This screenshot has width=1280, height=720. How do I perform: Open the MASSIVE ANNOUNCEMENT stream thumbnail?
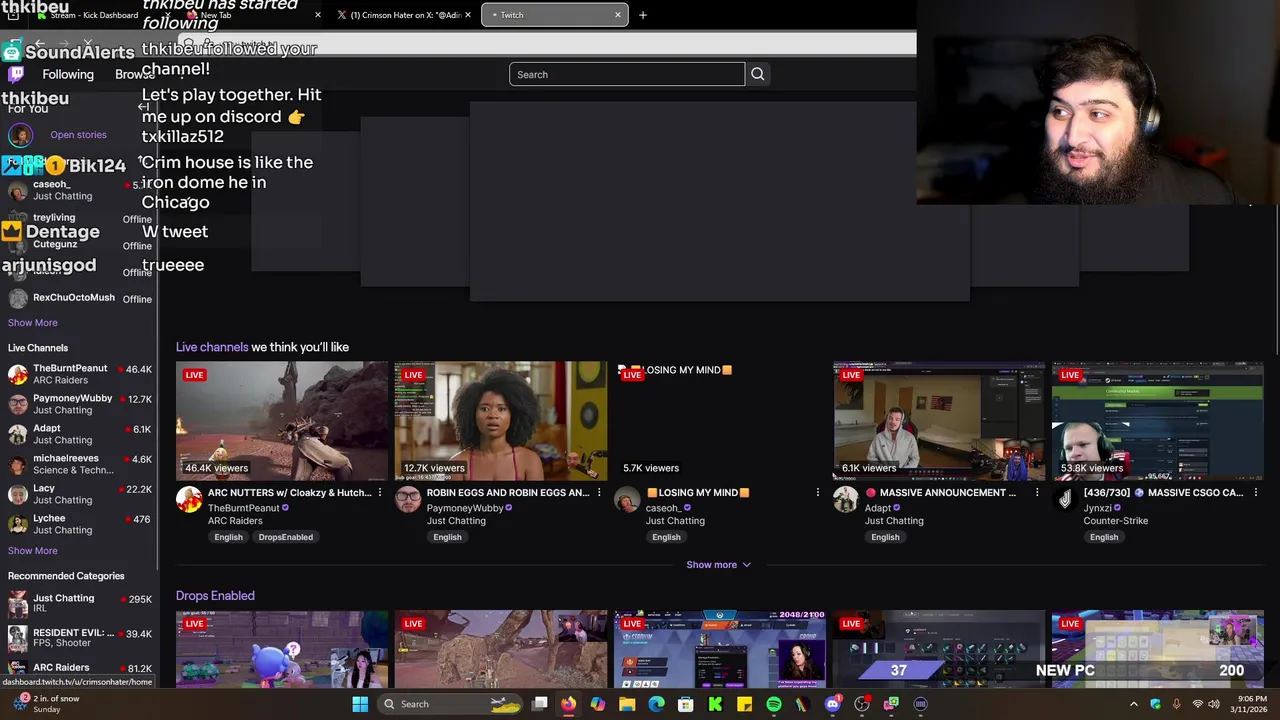point(939,421)
